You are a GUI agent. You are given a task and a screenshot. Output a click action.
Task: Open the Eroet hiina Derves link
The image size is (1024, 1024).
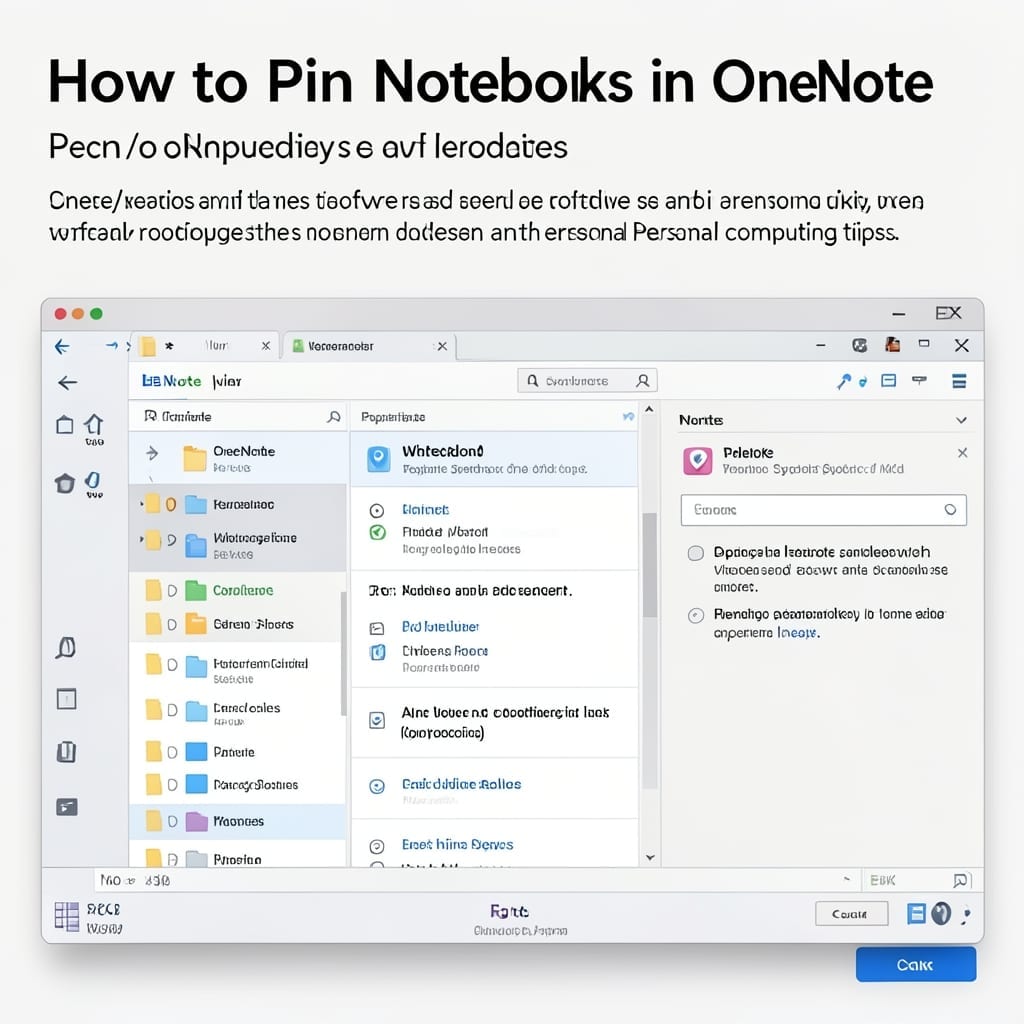coord(457,844)
